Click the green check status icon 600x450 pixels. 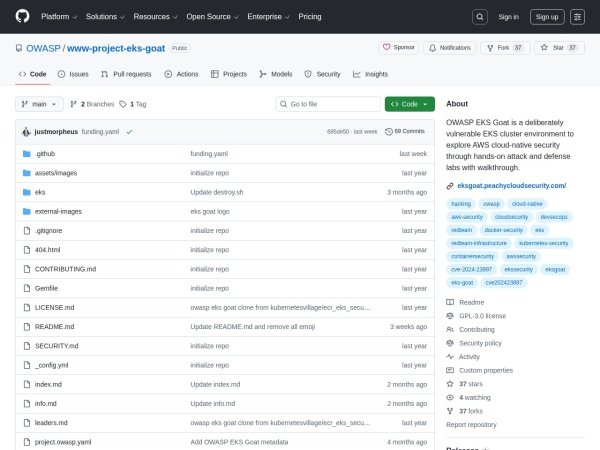click(129, 132)
